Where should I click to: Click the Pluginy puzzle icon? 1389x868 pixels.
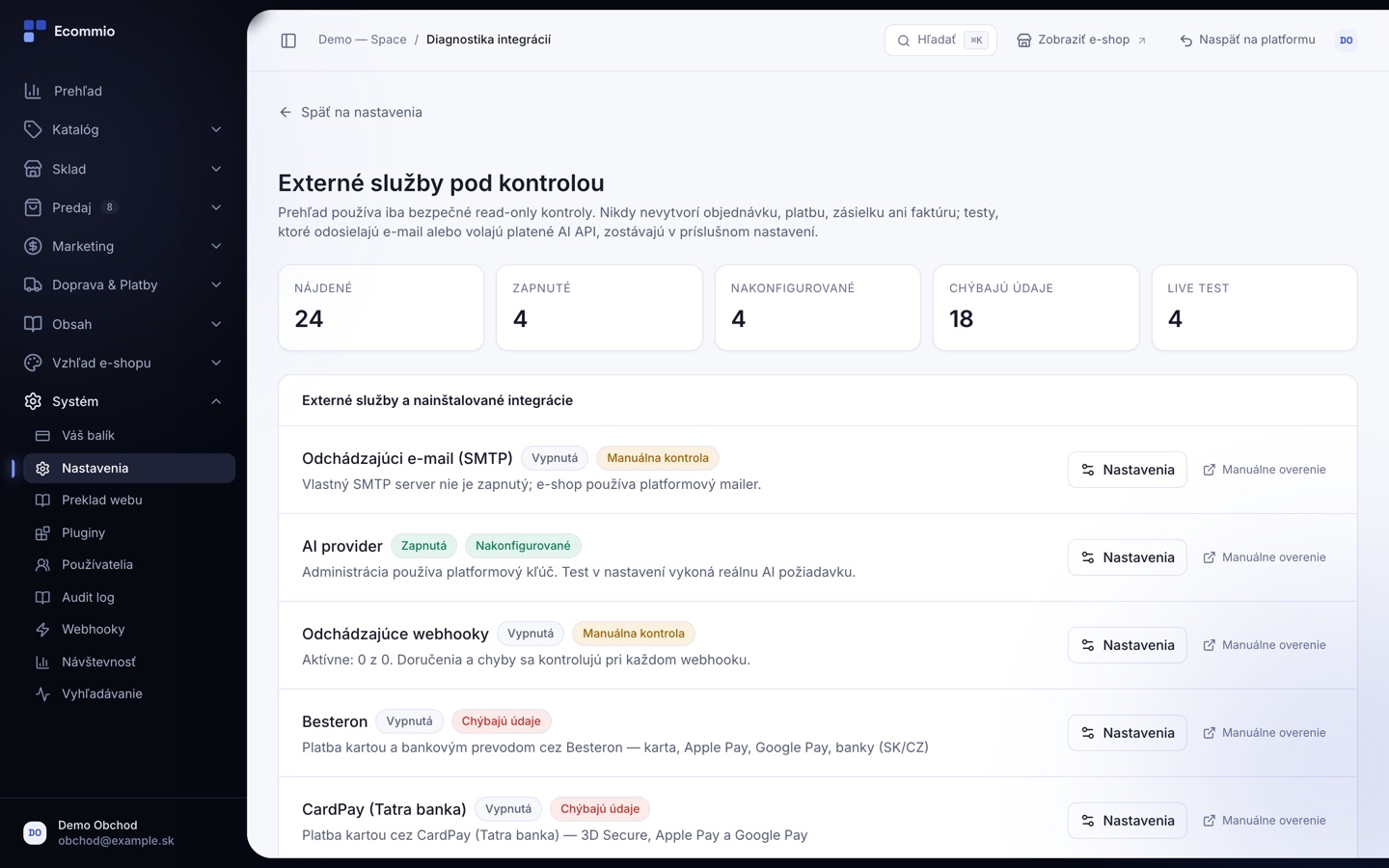42,533
